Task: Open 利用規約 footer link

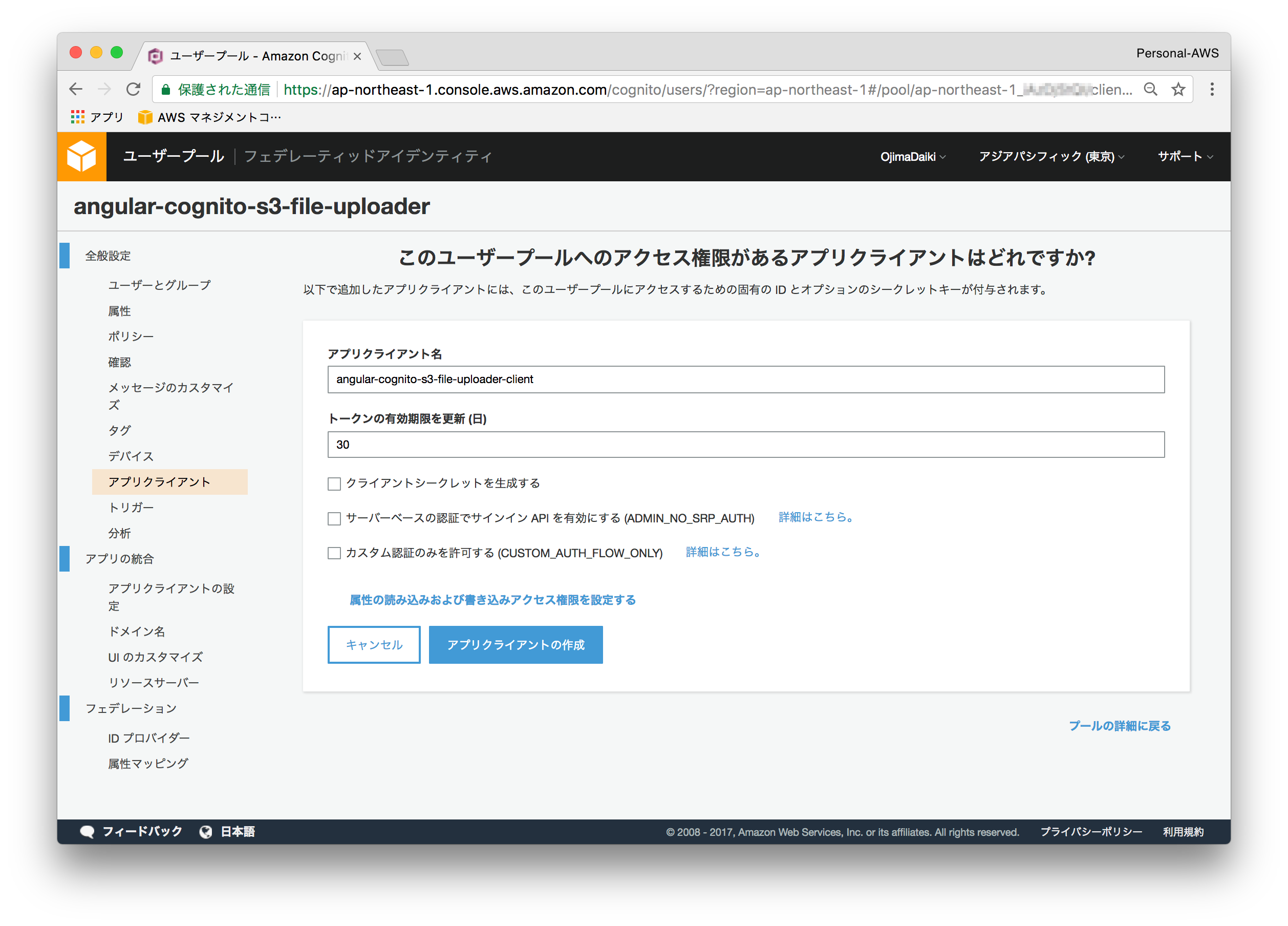Action: 1183,832
